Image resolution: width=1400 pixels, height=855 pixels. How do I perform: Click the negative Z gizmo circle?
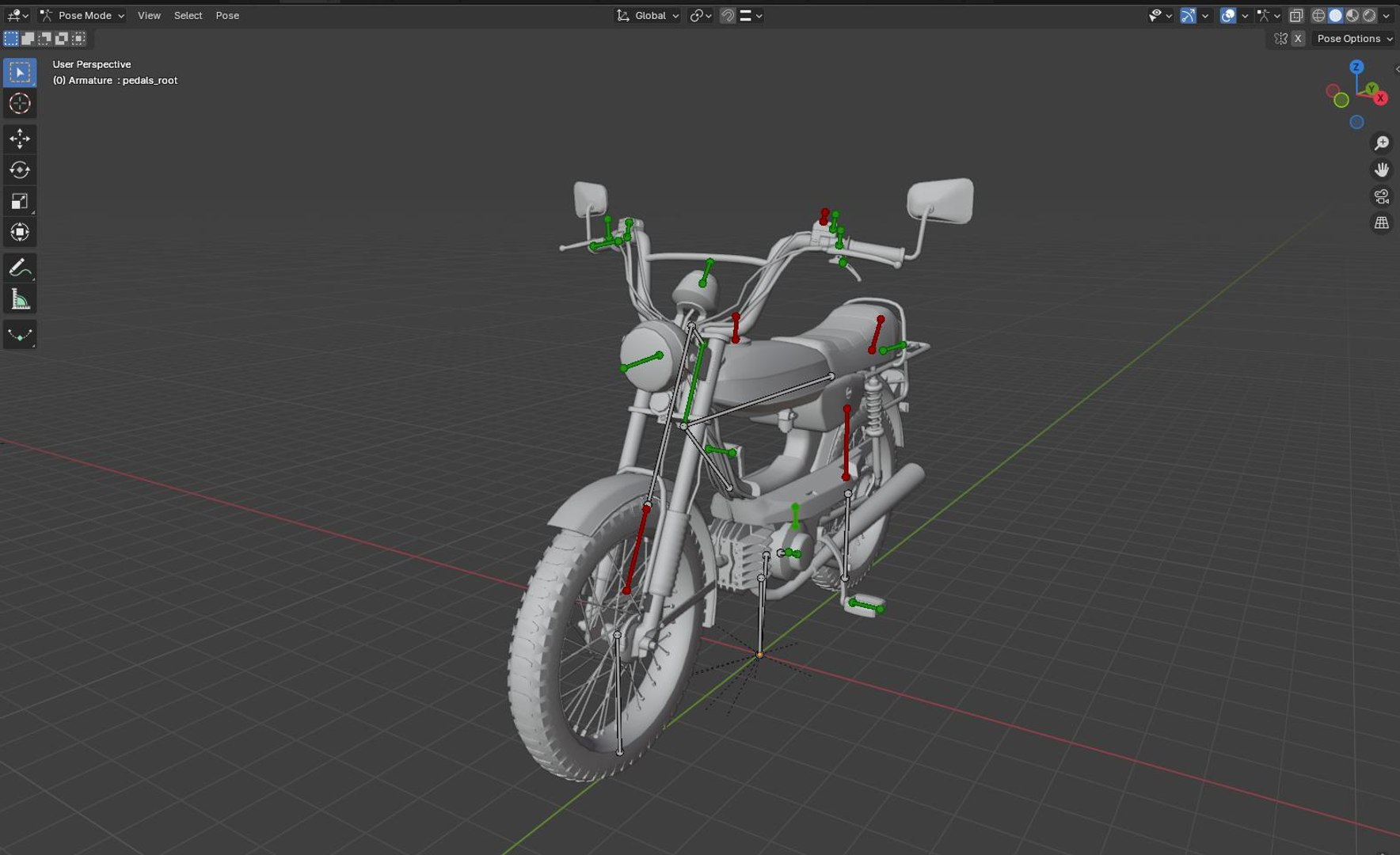coord(1356,122)
